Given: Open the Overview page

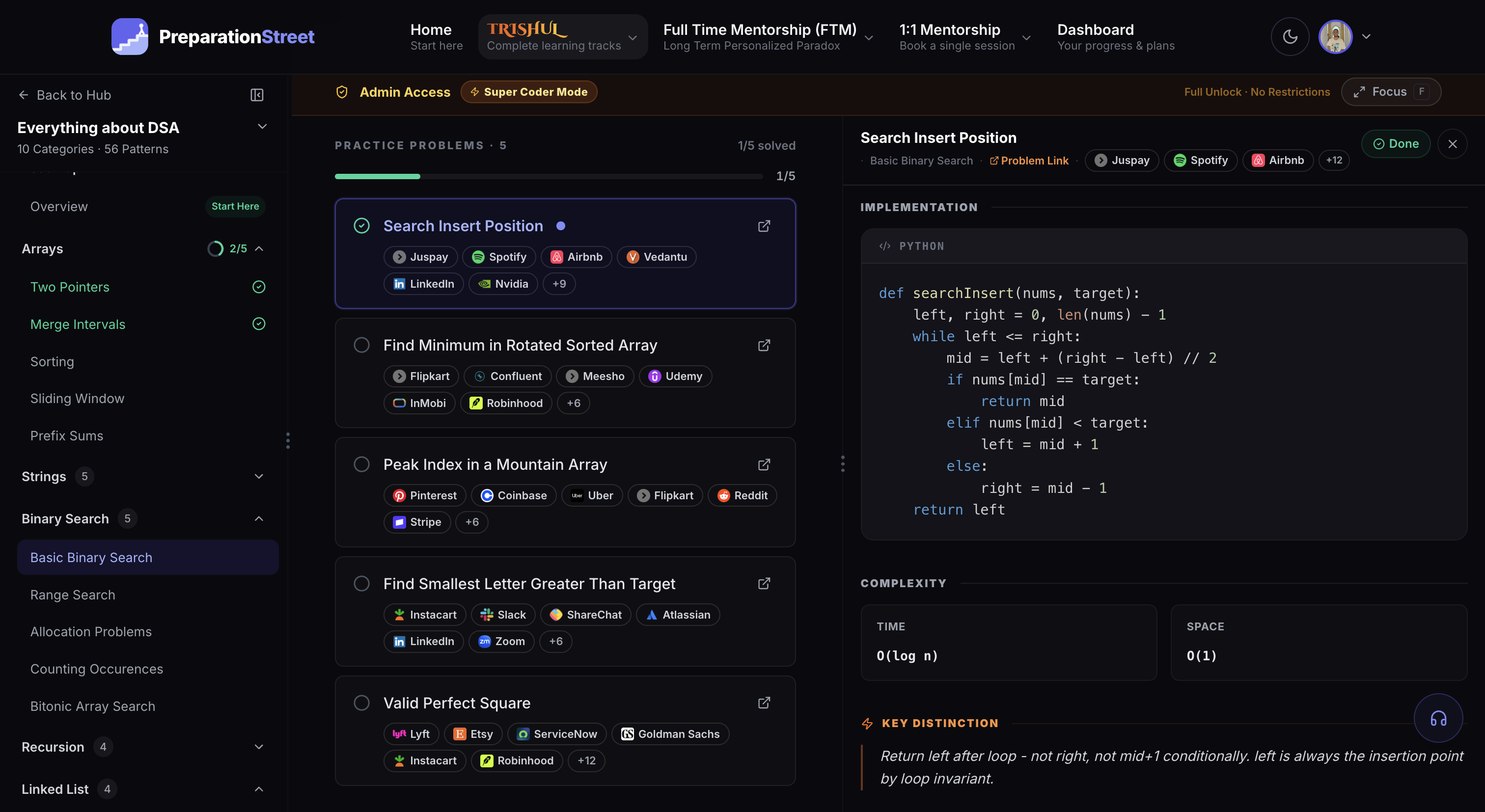Looking at the screenshot, I should click(59, 207).
